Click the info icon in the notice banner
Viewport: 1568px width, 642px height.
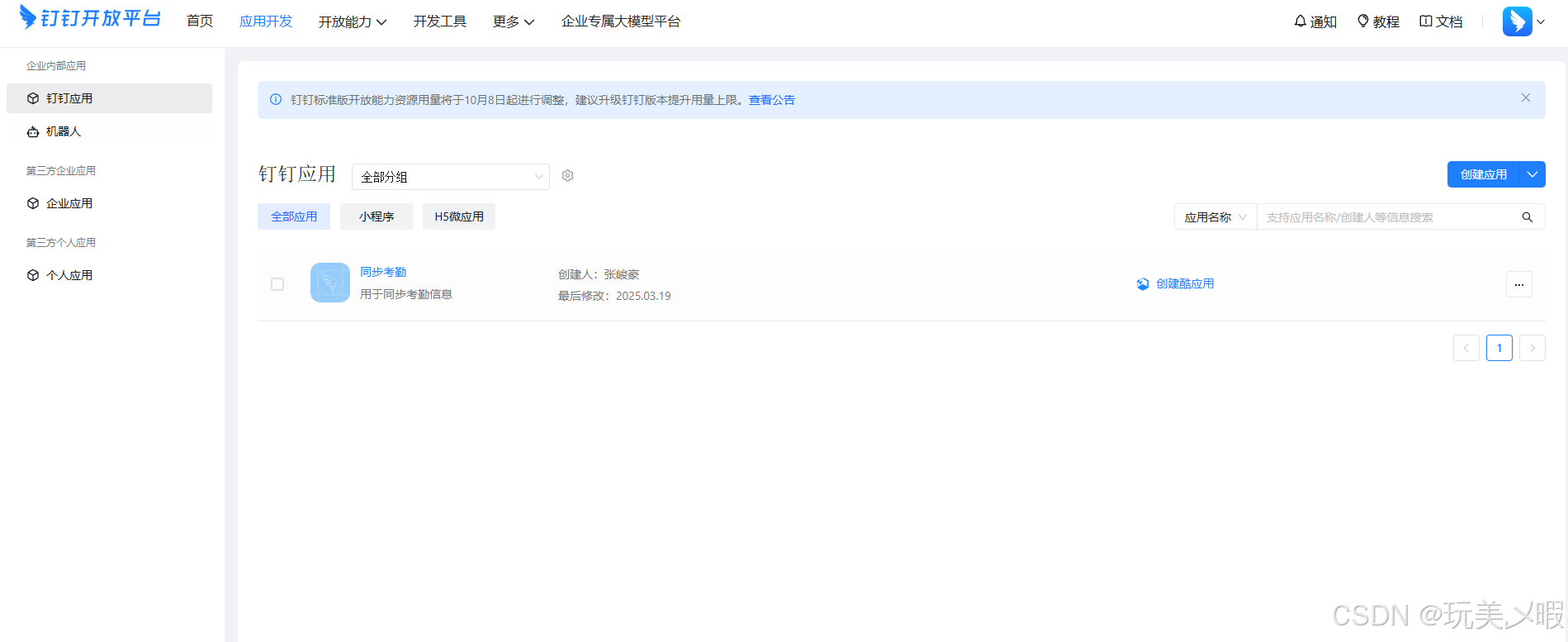point(276,99)
